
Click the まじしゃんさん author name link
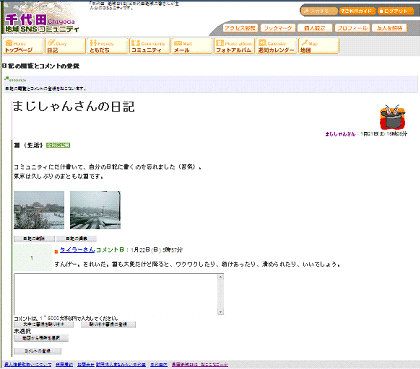coord(340,134)
